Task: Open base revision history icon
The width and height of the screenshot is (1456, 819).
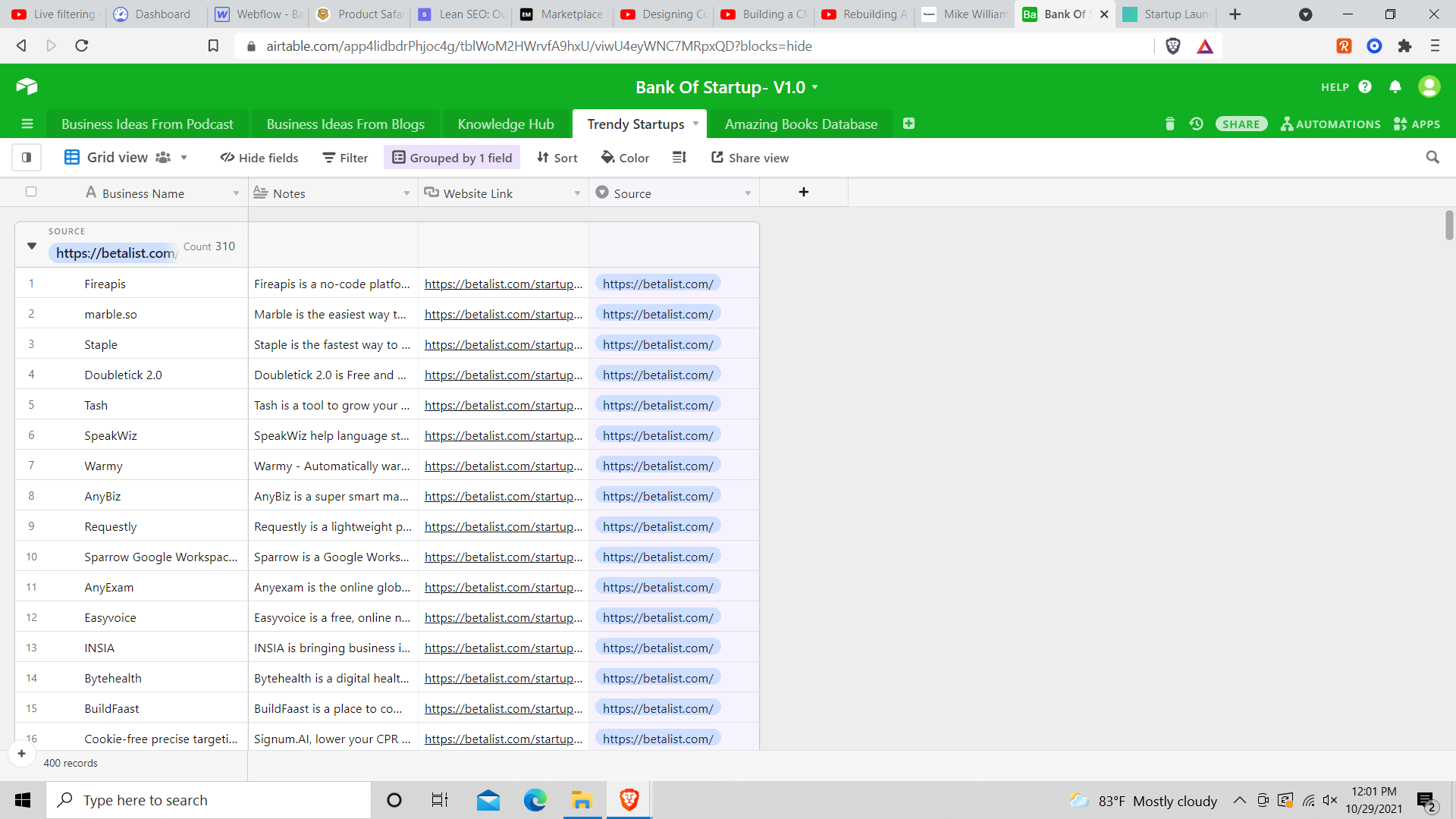Action: click(x=1197, y=124)
